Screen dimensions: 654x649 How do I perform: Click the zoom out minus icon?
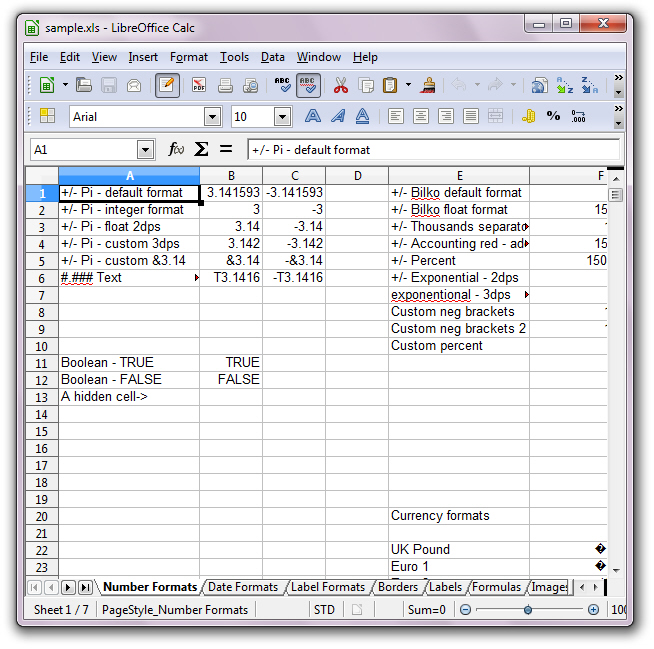pyautogui.click(x=465, y=610)
